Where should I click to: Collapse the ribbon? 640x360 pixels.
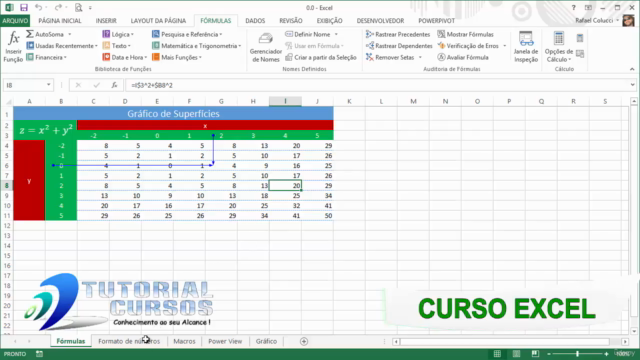pyautogui.click(x=632, y=69)
